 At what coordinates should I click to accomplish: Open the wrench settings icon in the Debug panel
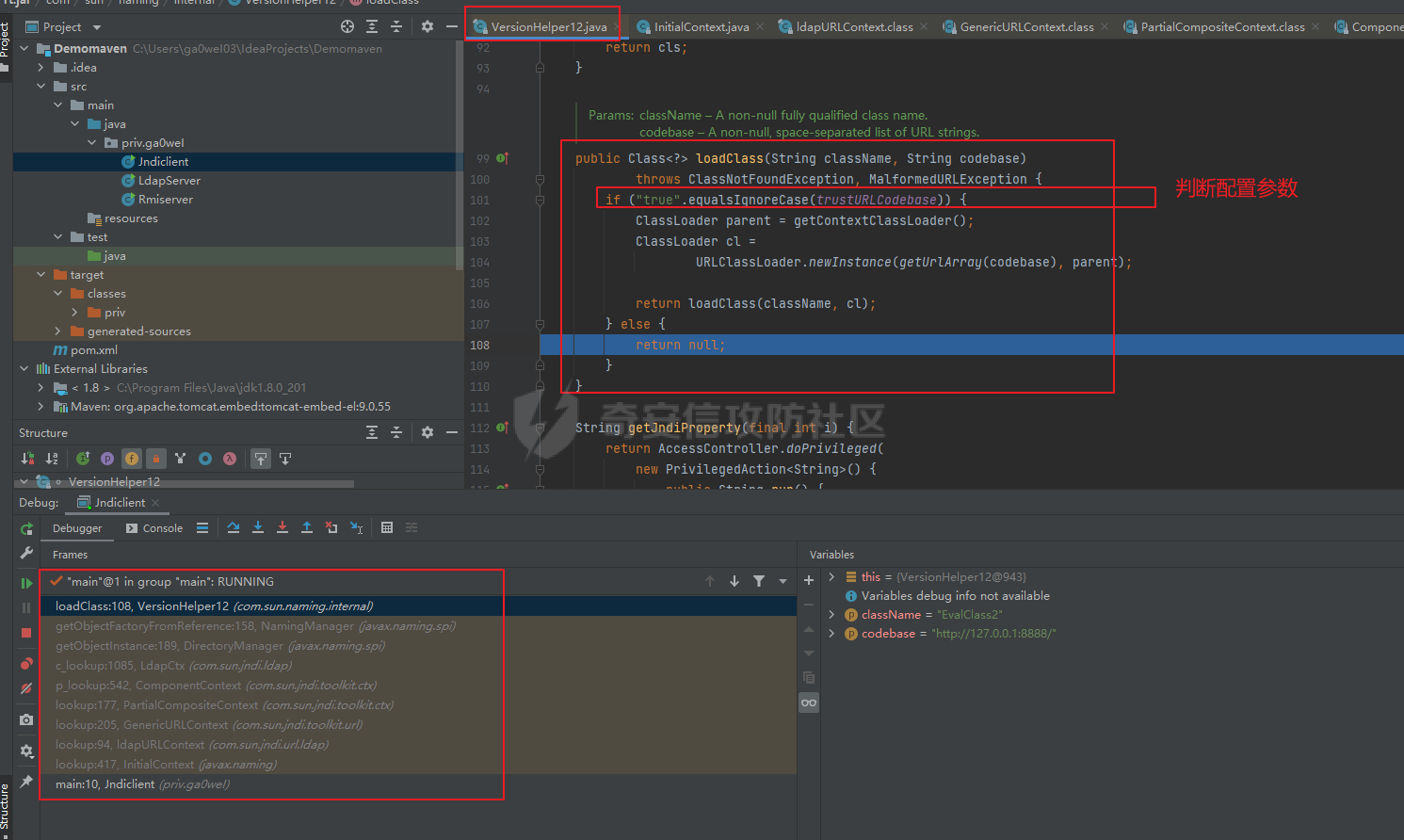pyautogui.click(x=26, y=553)
